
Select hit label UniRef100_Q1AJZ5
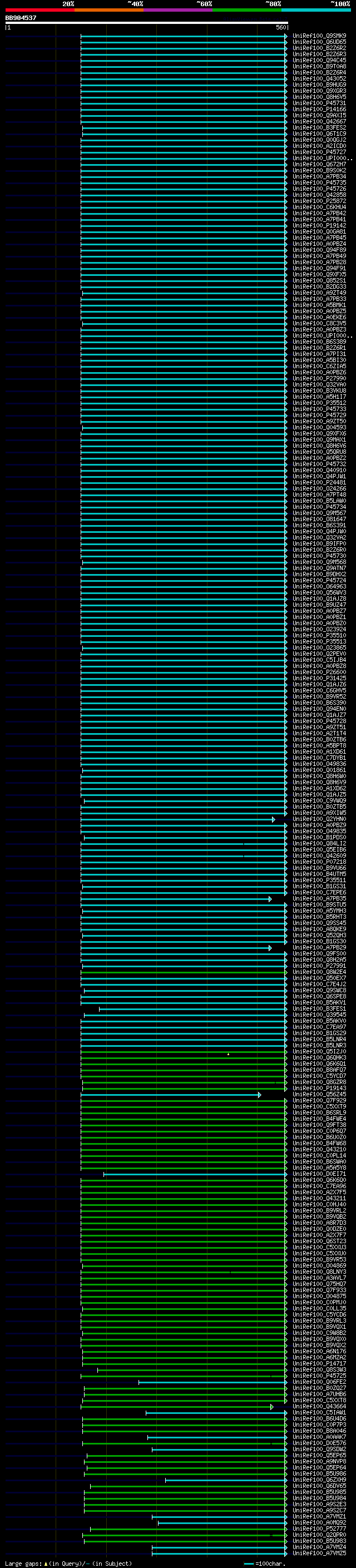pos(319,794)
